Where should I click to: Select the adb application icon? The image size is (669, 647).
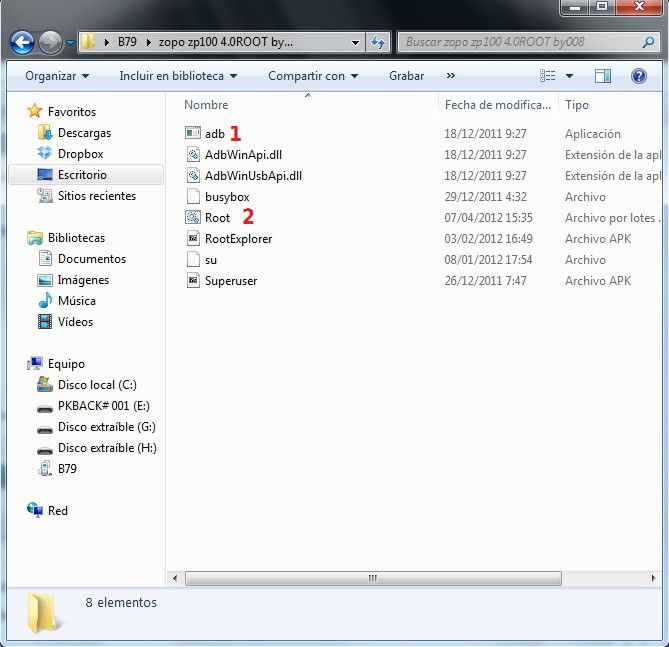(193, 133)
